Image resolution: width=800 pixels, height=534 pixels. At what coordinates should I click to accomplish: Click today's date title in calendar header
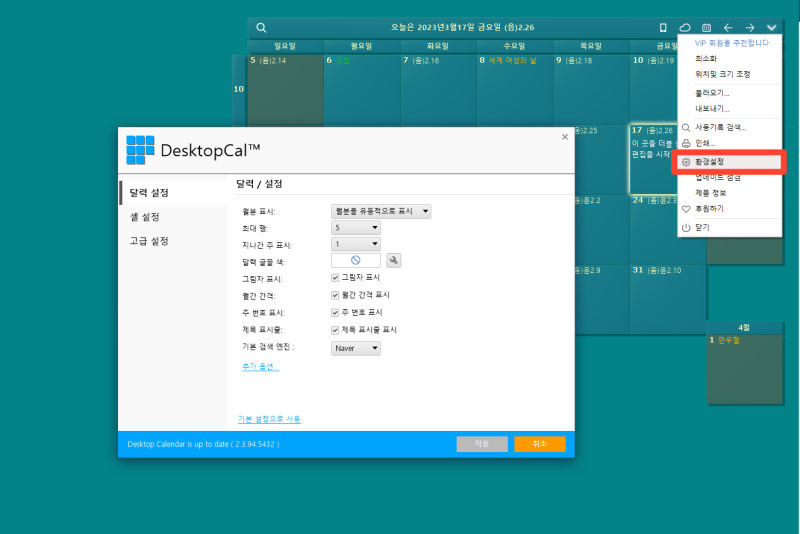coord(462,28)
